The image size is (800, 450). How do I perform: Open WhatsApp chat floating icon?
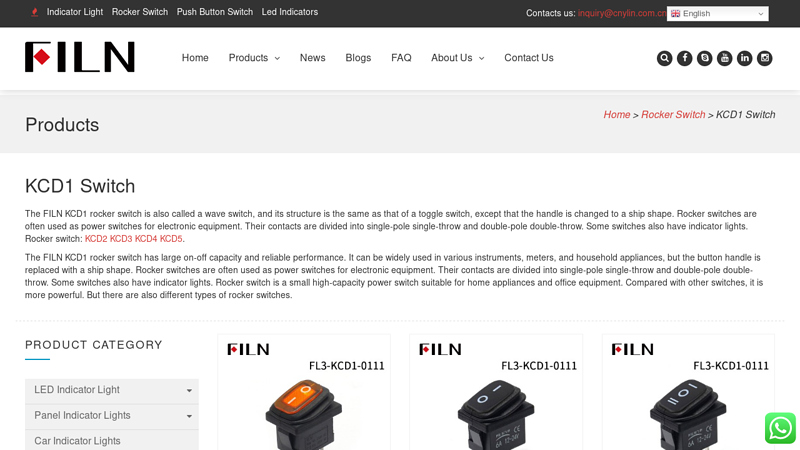[780, 428]
